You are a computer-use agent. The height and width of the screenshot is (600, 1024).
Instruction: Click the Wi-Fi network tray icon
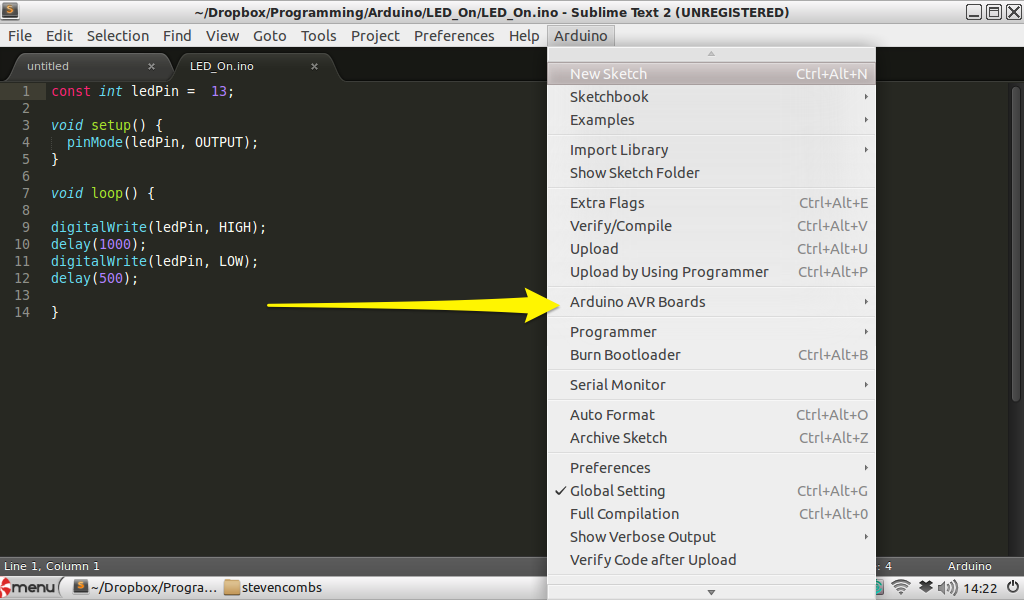901,587
